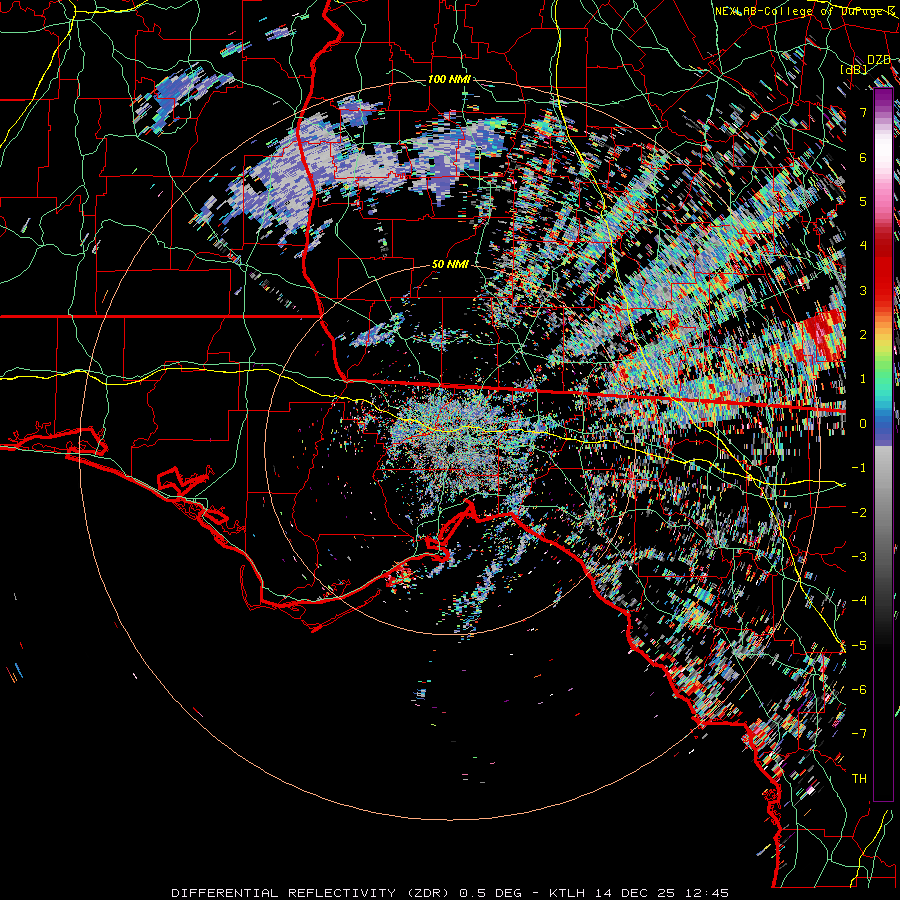Click the DZB color scale title
The height and width of the screenshot is (900, 900).
(x=879, y=60)
